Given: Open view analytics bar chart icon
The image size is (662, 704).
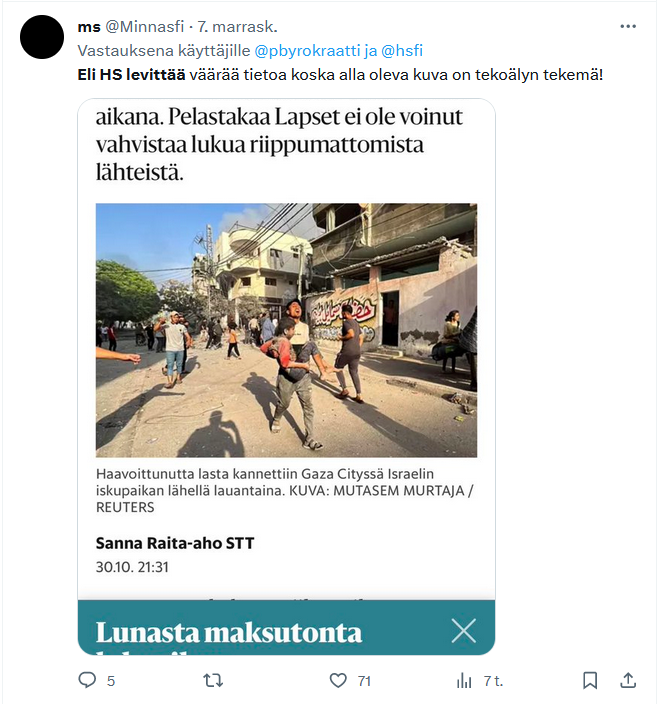Looking at the screenshot, I should [464, 681].
